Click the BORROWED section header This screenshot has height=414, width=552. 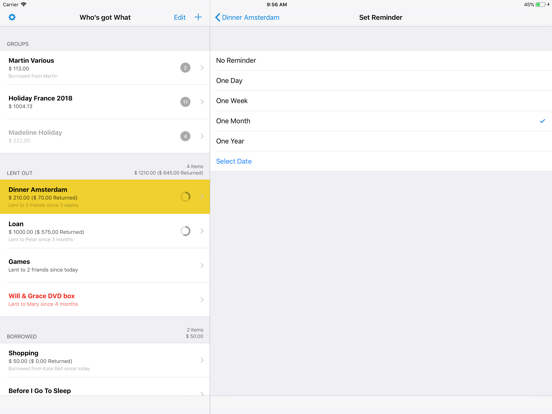(22, 337)
